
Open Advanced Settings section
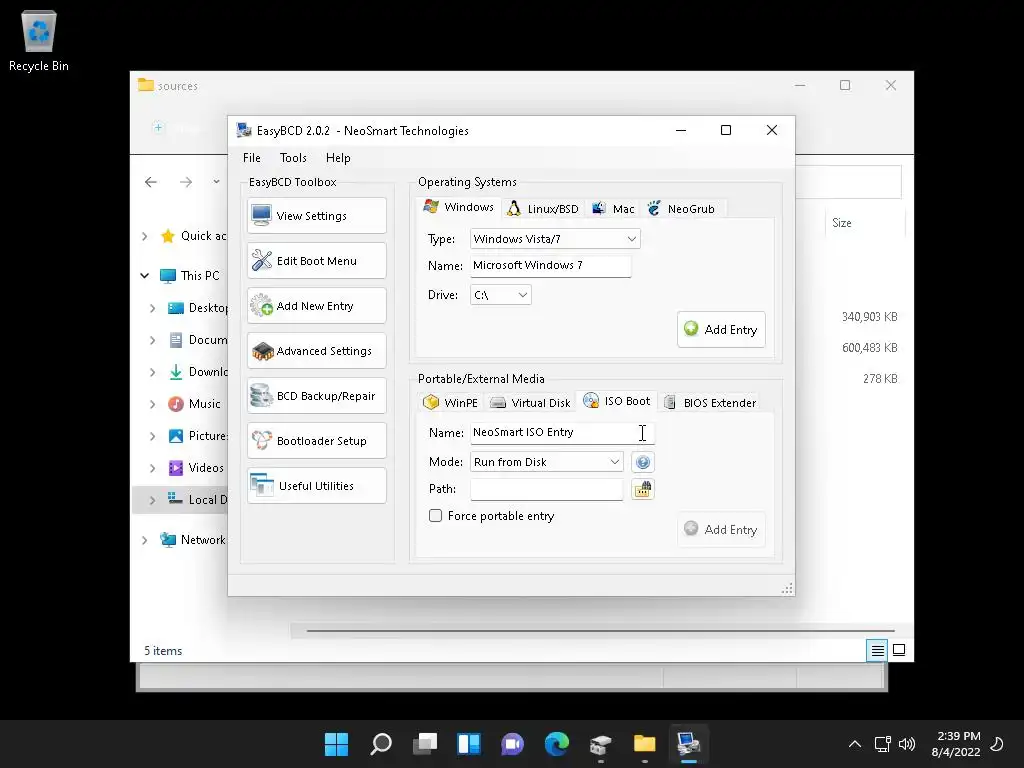pyautogui.click(x=317, y=351)
